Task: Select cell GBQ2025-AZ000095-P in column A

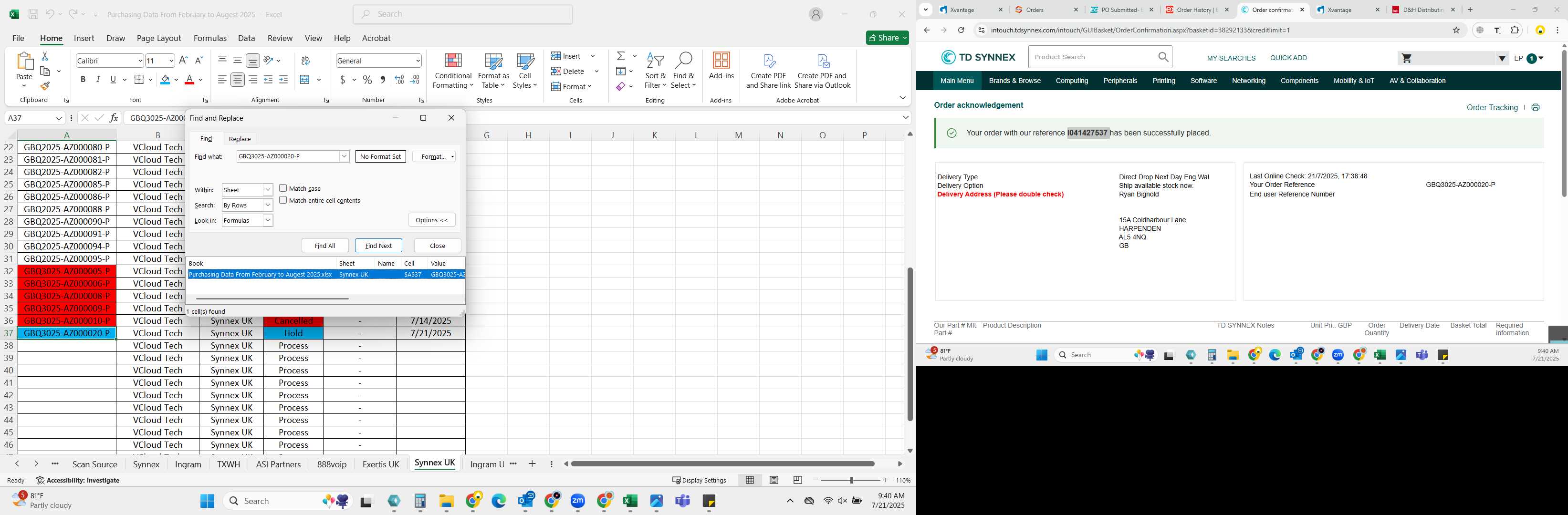Action: pos(67,258)
